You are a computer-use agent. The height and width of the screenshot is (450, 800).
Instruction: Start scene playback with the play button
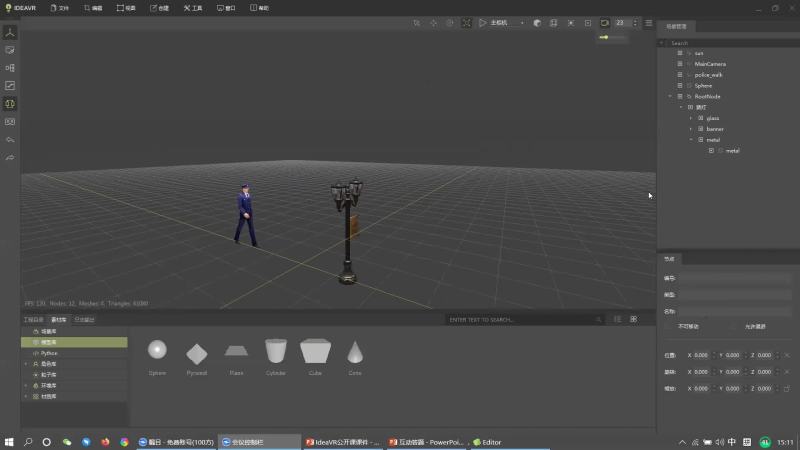click(x=482, y=23)
